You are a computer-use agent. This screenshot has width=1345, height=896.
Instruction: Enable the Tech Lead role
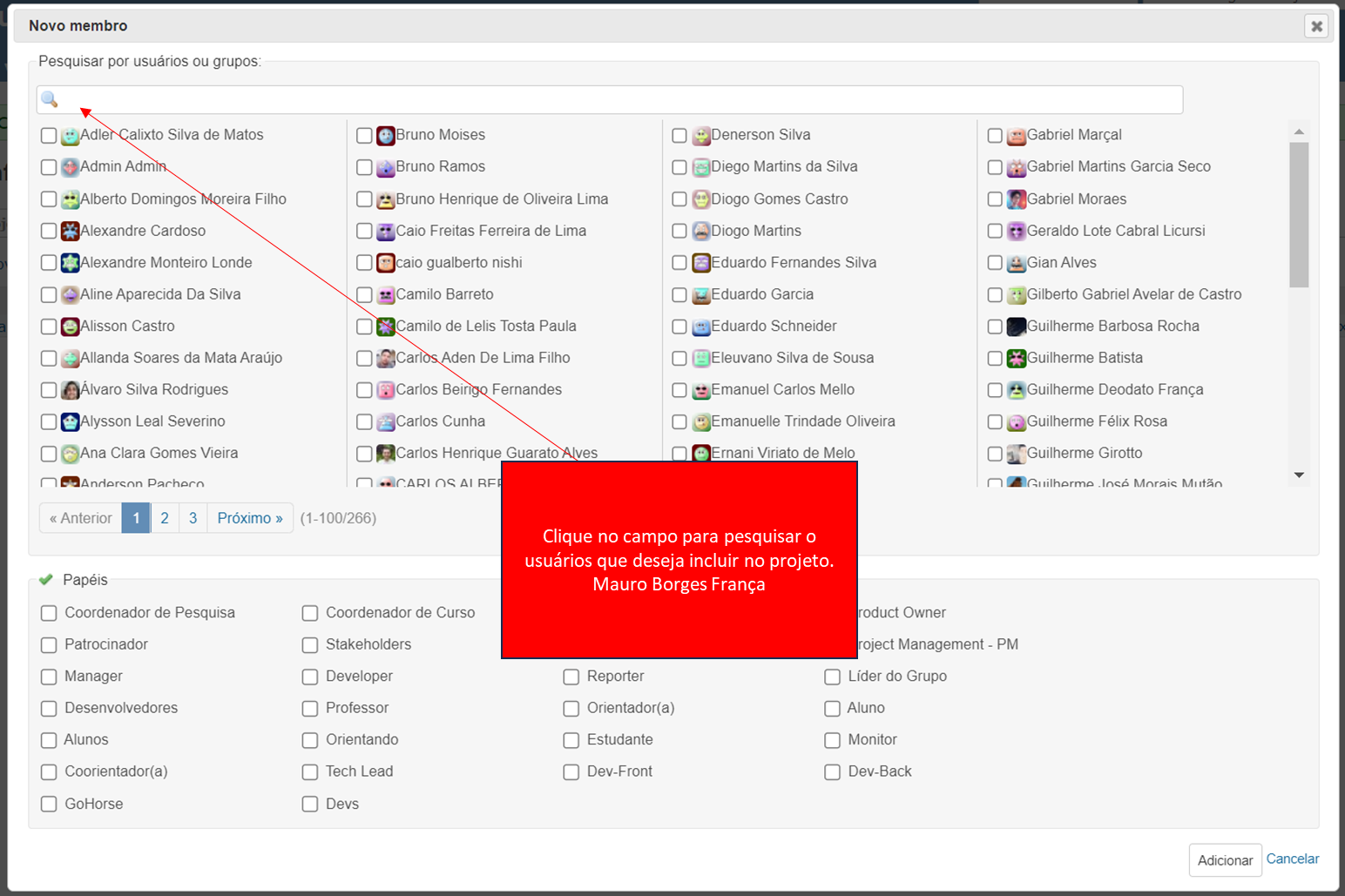click(x=310, y=772)
